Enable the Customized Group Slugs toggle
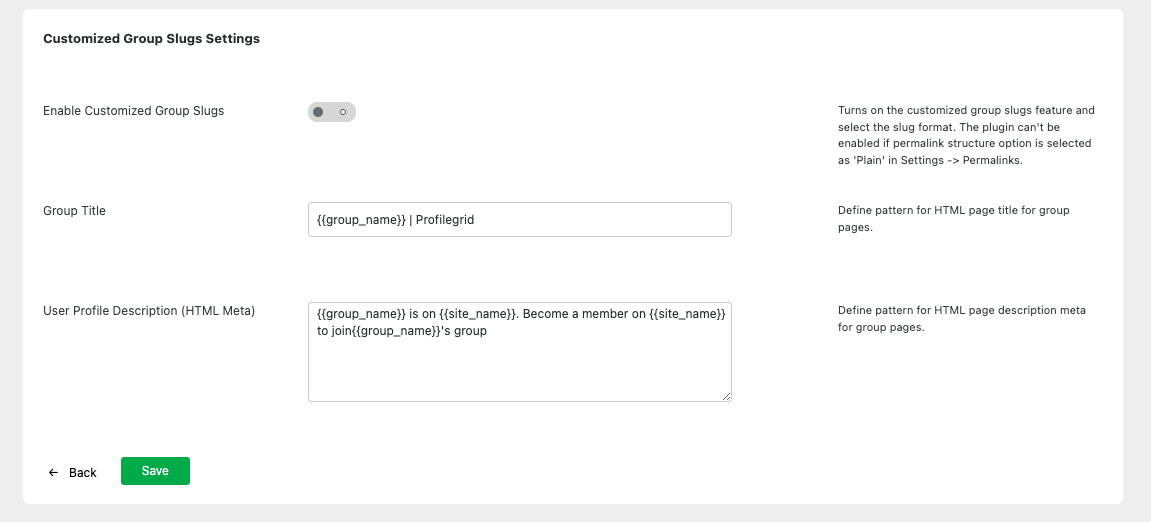This screenshot has height=522, width=1151. (332, 112)
